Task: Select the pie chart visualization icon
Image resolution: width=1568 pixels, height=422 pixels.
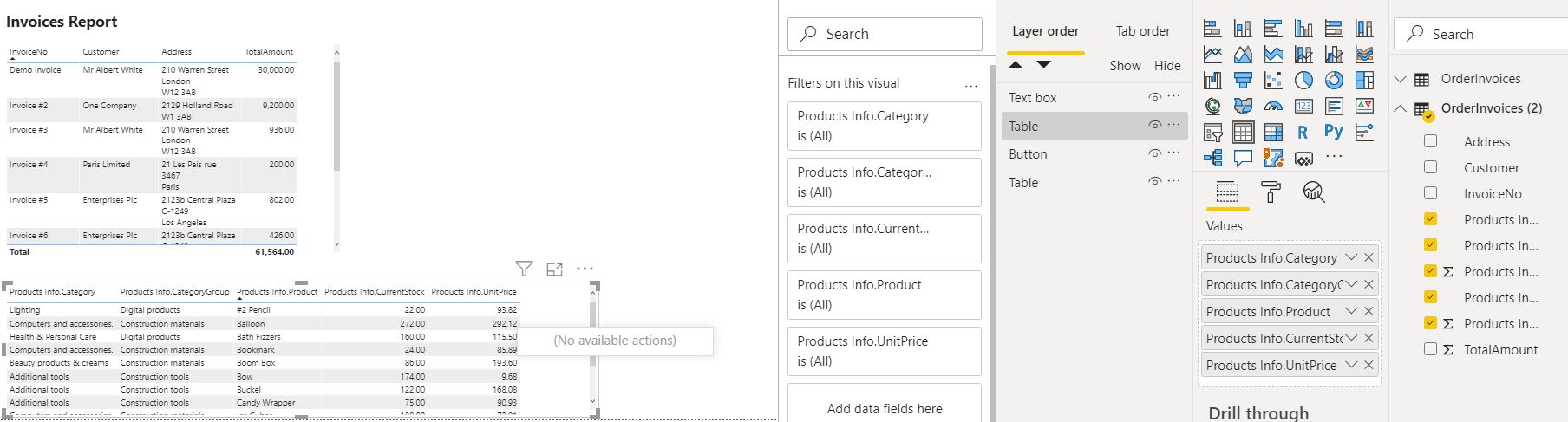Action: pos(1303,81)
